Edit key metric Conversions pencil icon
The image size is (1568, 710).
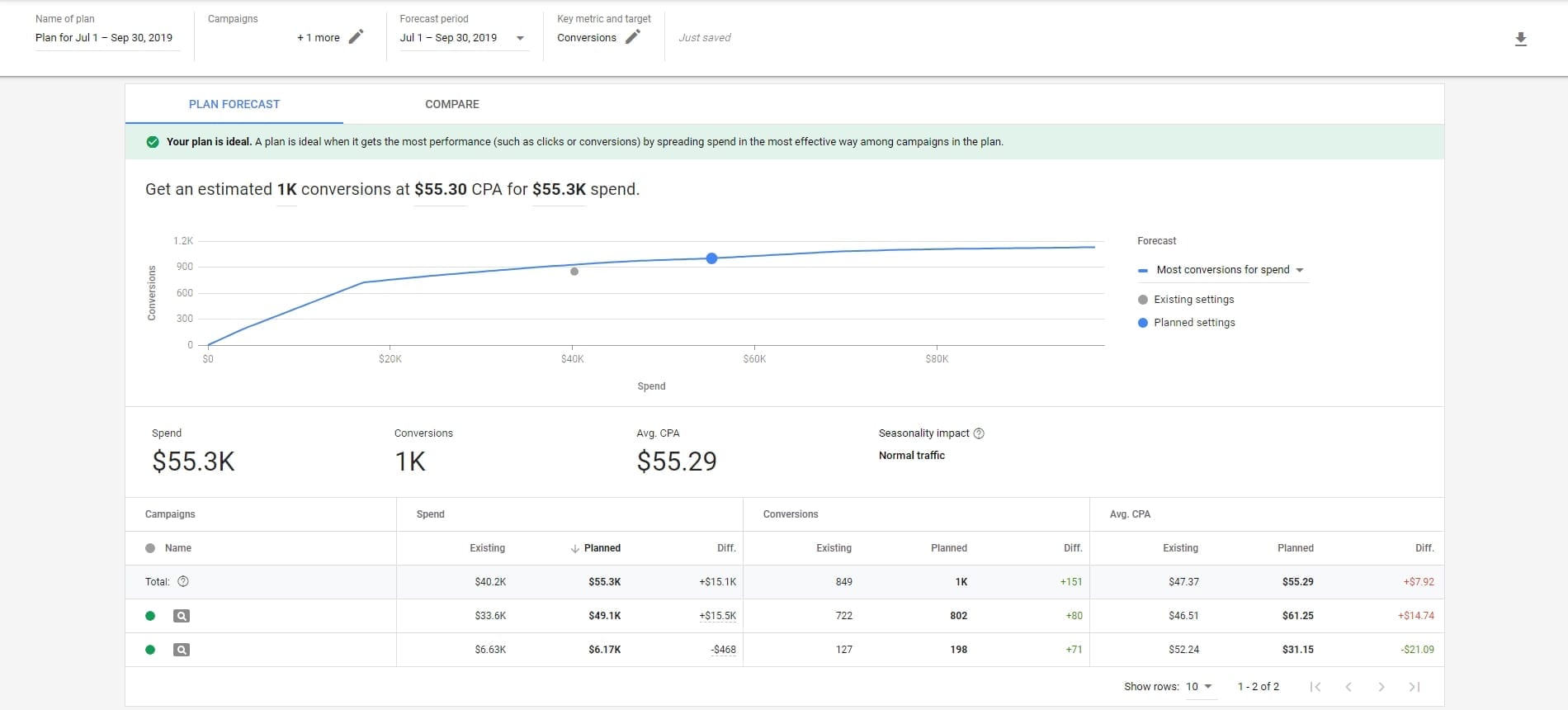pyautogui.click(x=633, y=36)
